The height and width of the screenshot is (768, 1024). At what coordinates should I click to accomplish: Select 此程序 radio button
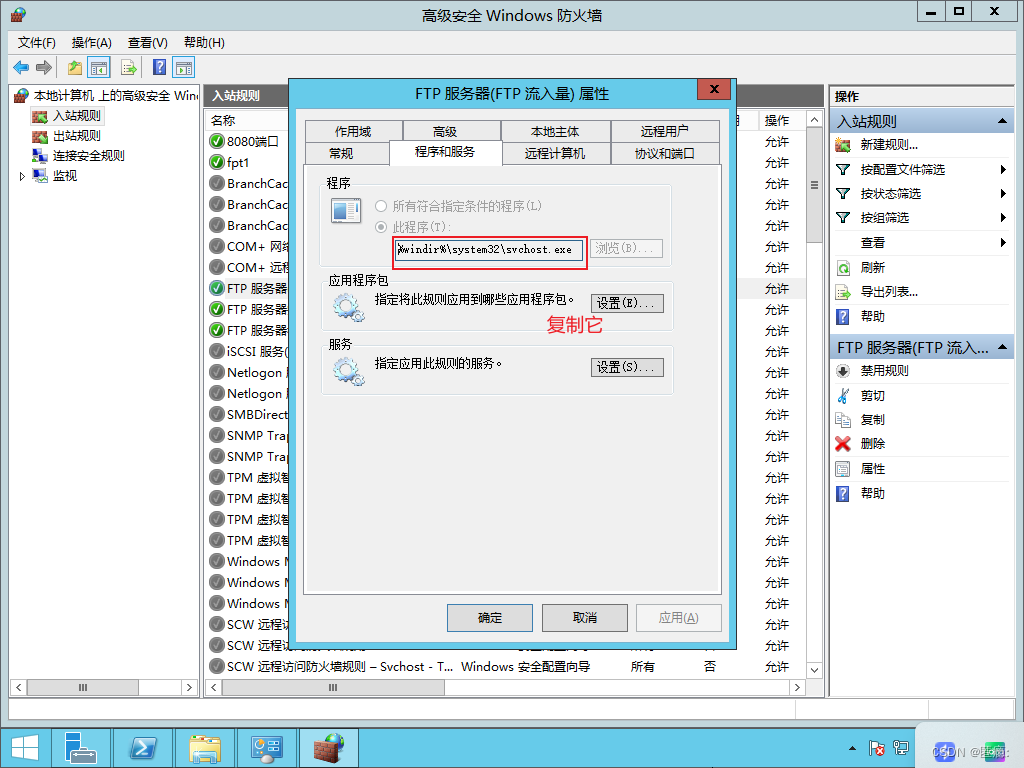click(x=381, y=227)
